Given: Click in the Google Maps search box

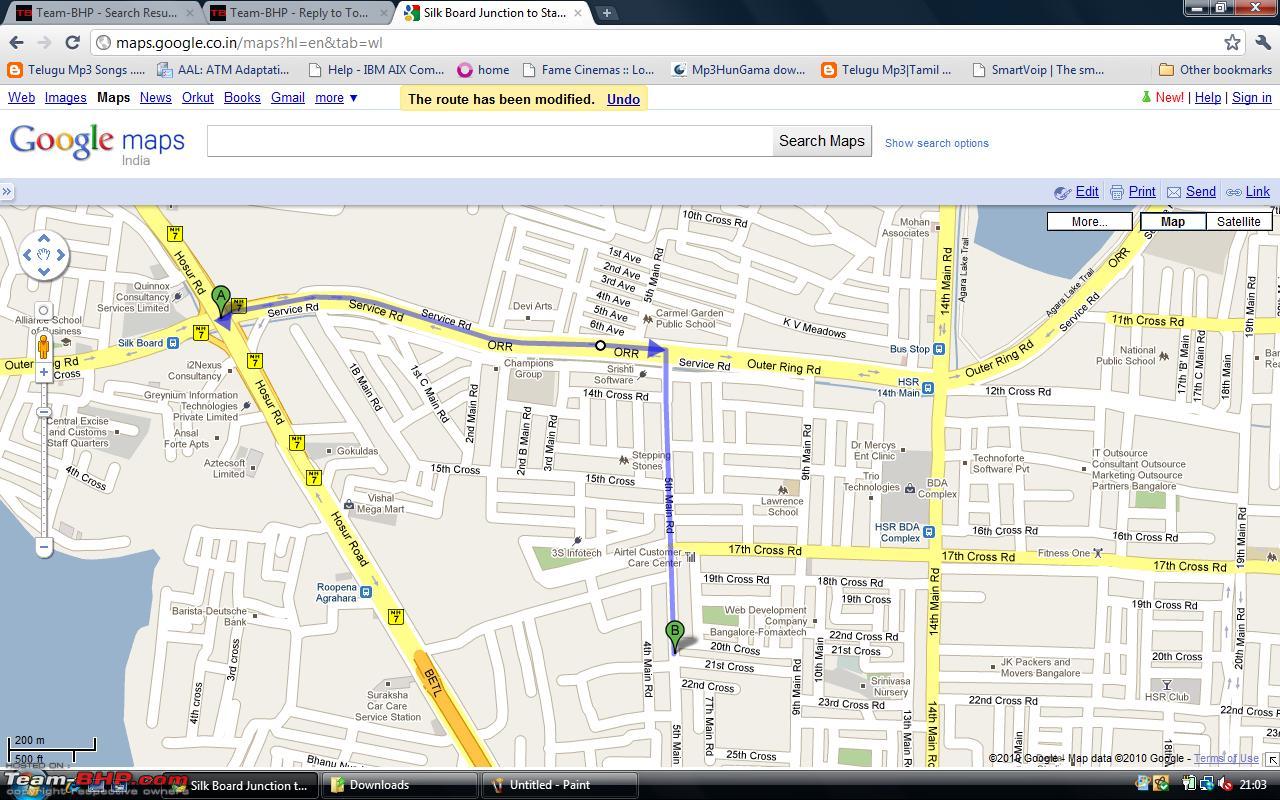Looking at the screenshot, I should click(x=489, y=141).
